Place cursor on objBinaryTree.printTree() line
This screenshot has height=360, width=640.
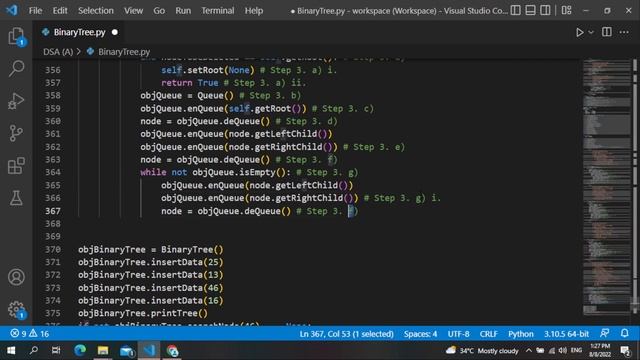click(x=143, y=313)
